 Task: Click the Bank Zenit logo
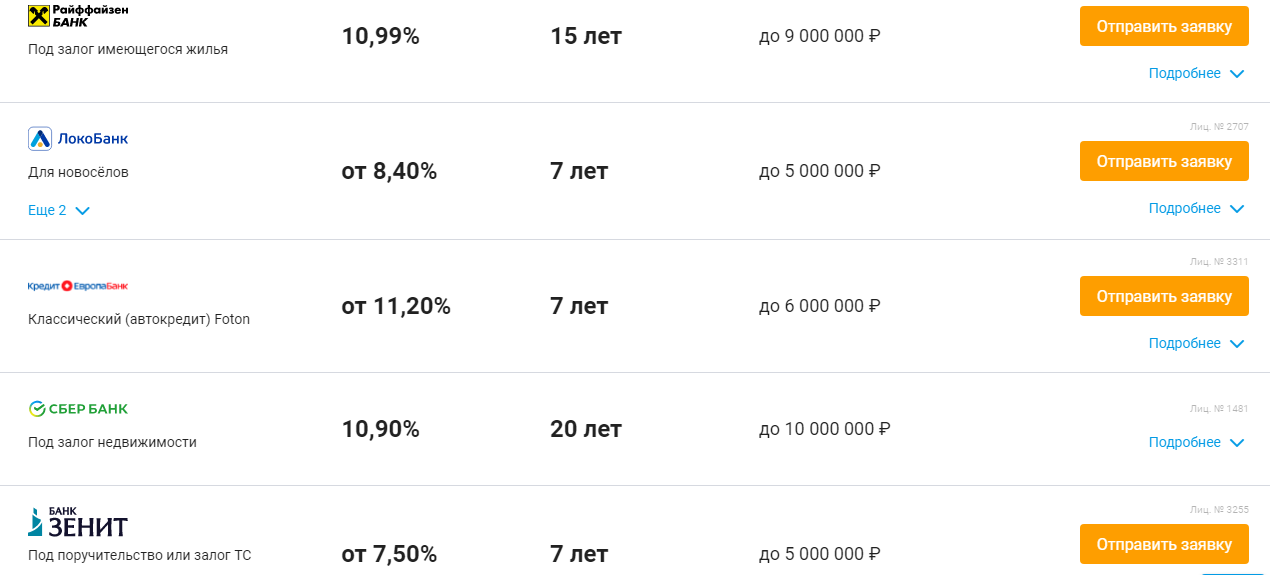[78, 523]
